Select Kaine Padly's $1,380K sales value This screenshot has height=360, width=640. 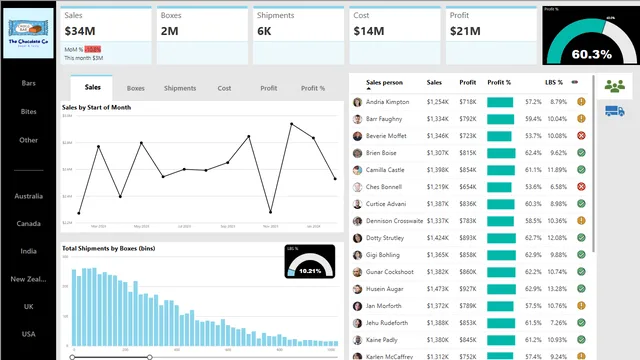tap(437, 340)
